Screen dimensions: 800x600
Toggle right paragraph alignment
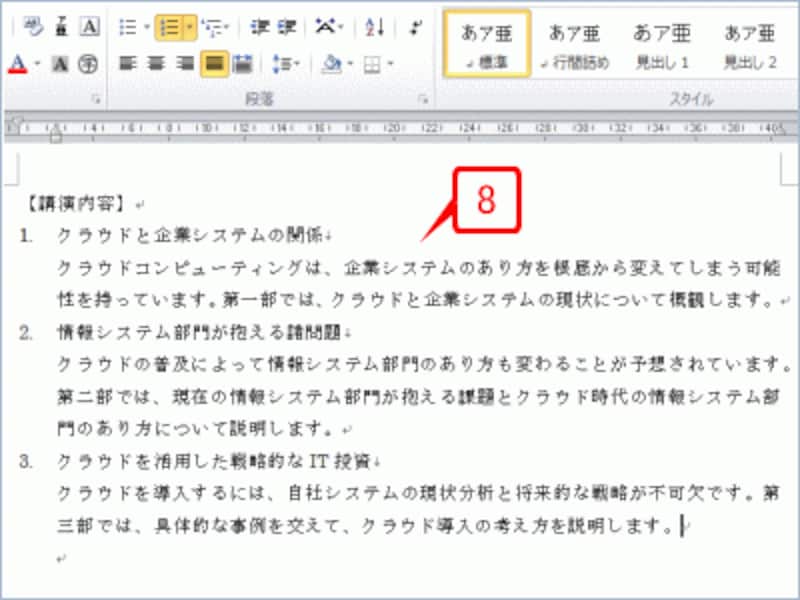[x=184, y=63]
